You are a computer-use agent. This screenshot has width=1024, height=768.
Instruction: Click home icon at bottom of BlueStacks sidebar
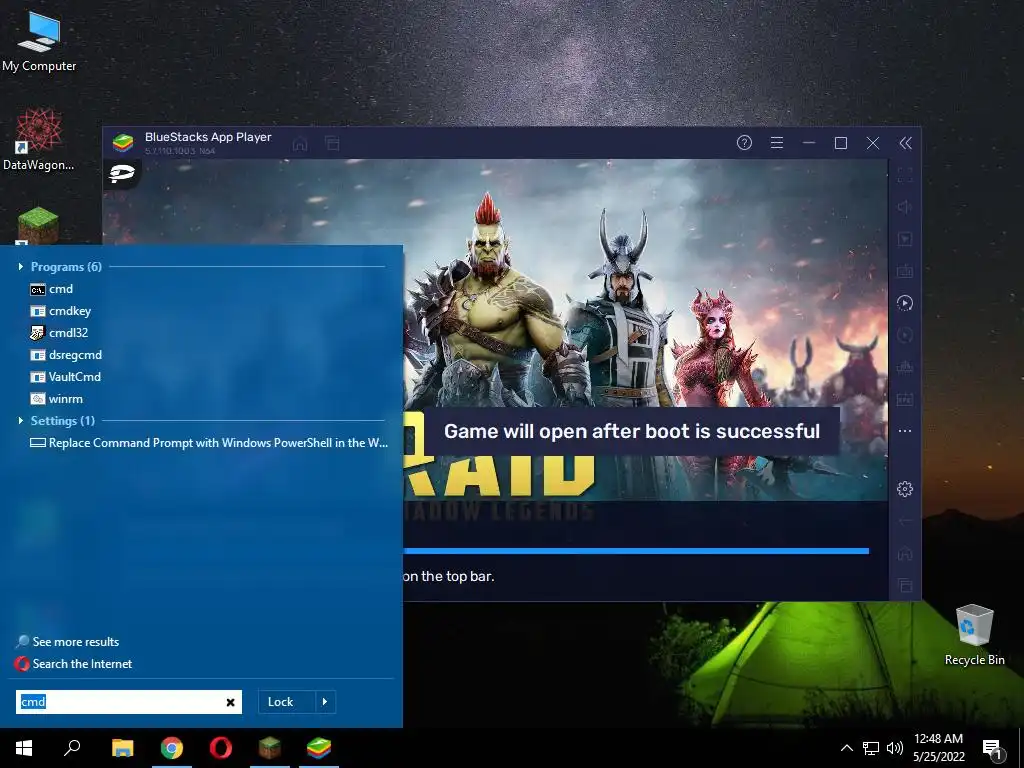pyautogui.click(x=904, y=553)
